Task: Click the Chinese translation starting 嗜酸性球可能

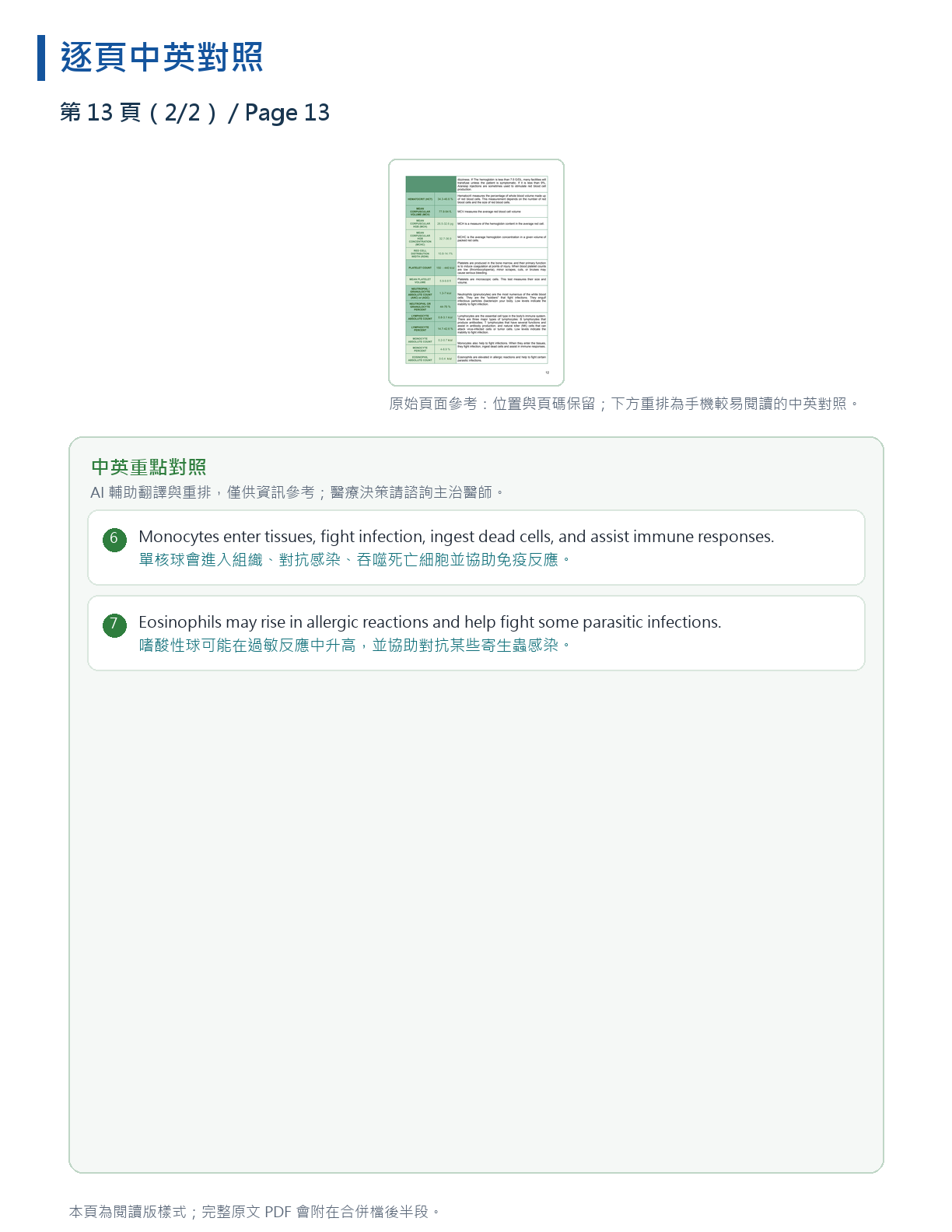Action: [355, 646]
